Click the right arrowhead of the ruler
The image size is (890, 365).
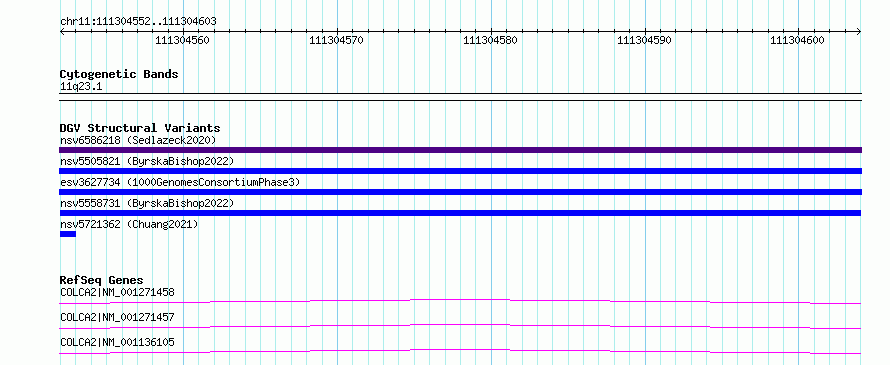point(859,31)
